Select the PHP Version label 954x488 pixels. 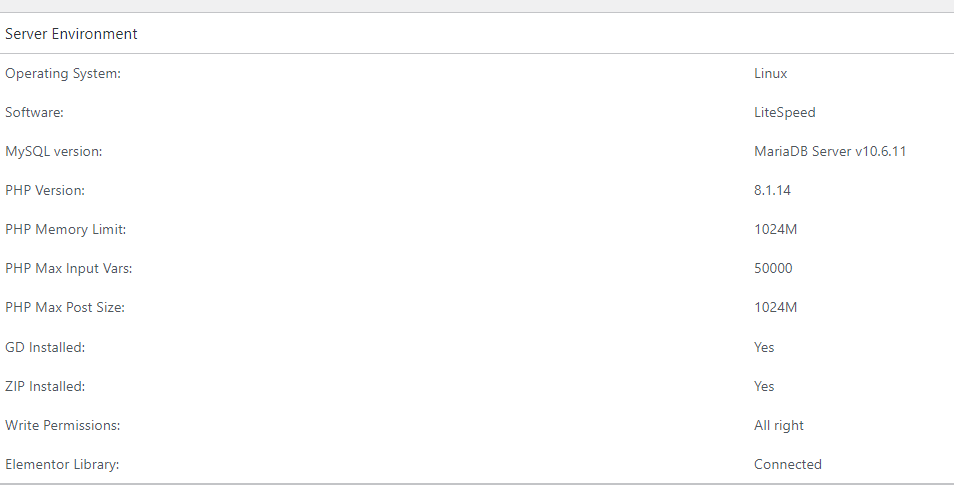click(45, 190)
